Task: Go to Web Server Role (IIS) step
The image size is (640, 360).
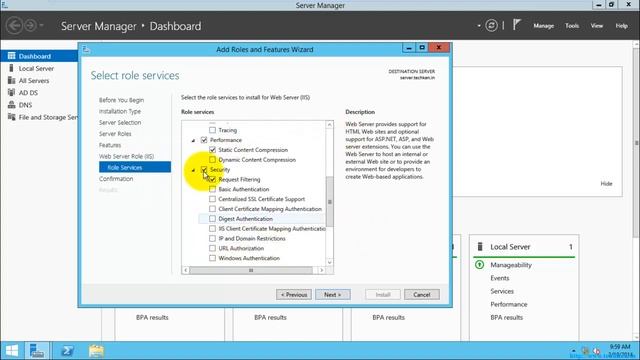Action: pos(127,156)
